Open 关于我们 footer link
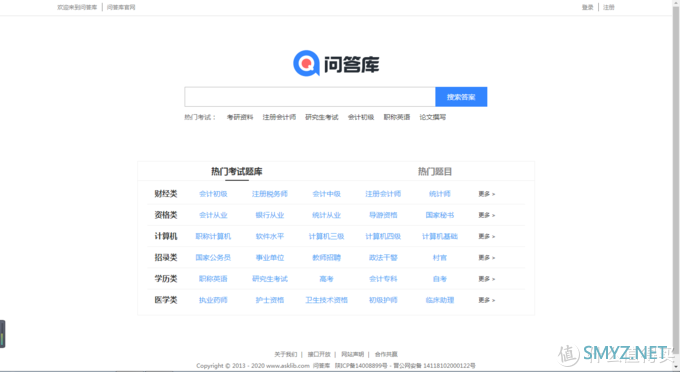 (x=286, y=354)
